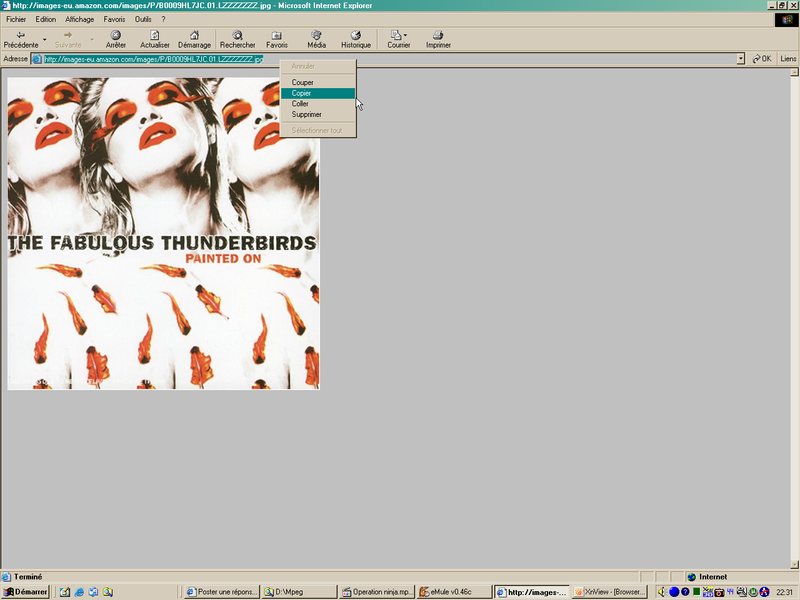Open the Précédente history dropdown arrow
This screenshot has width=800, height=600.
[x=45, y=39]
